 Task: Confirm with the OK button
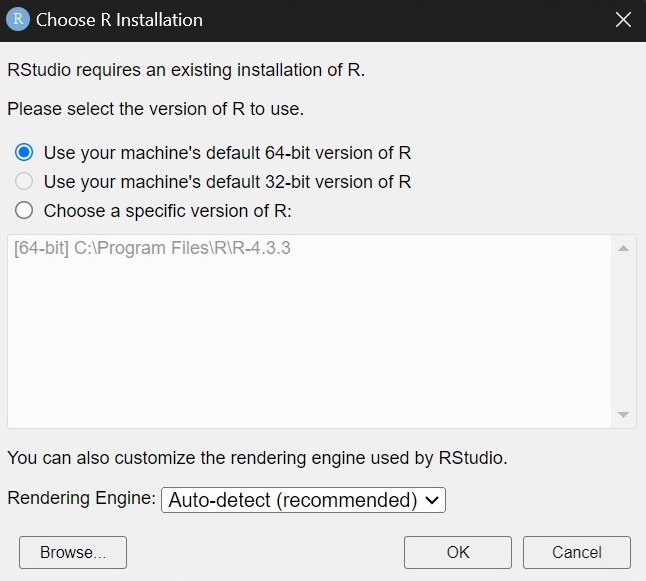458,552
